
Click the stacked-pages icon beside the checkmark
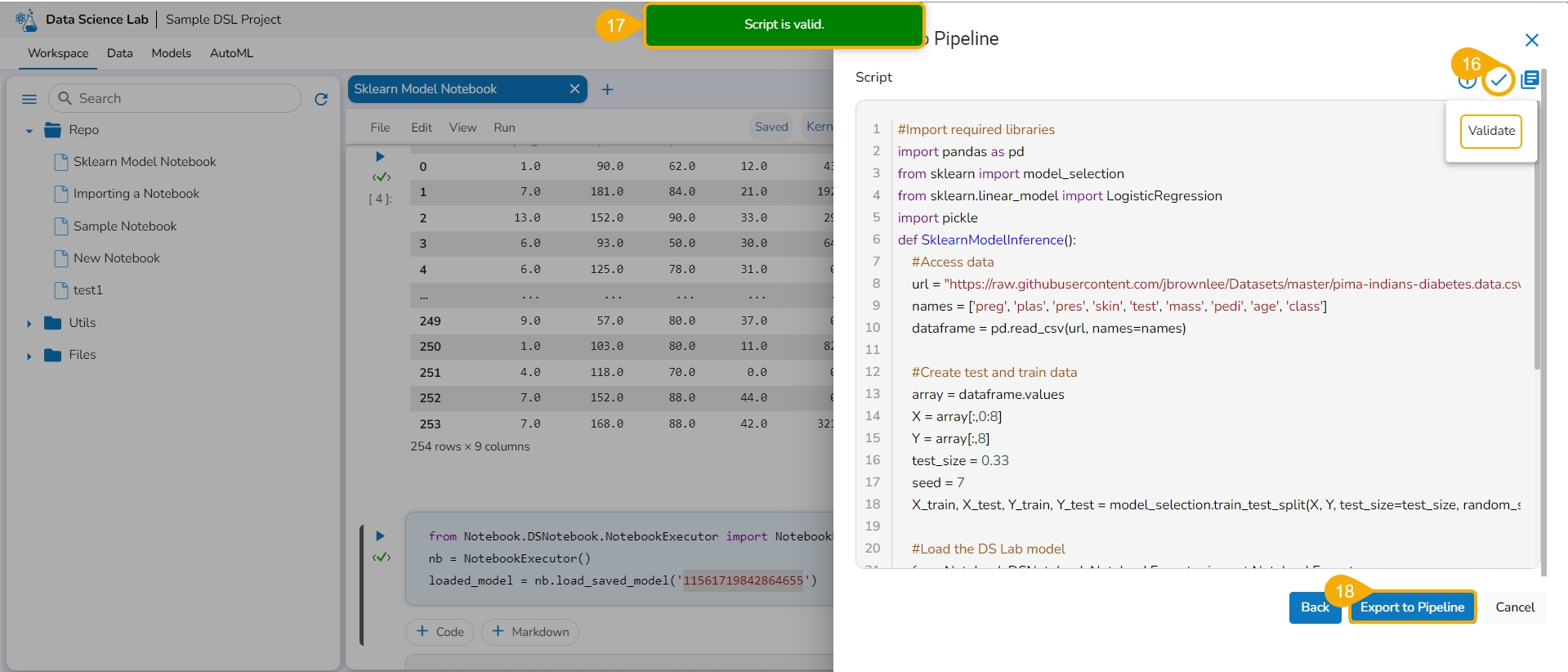point(1530,79)
